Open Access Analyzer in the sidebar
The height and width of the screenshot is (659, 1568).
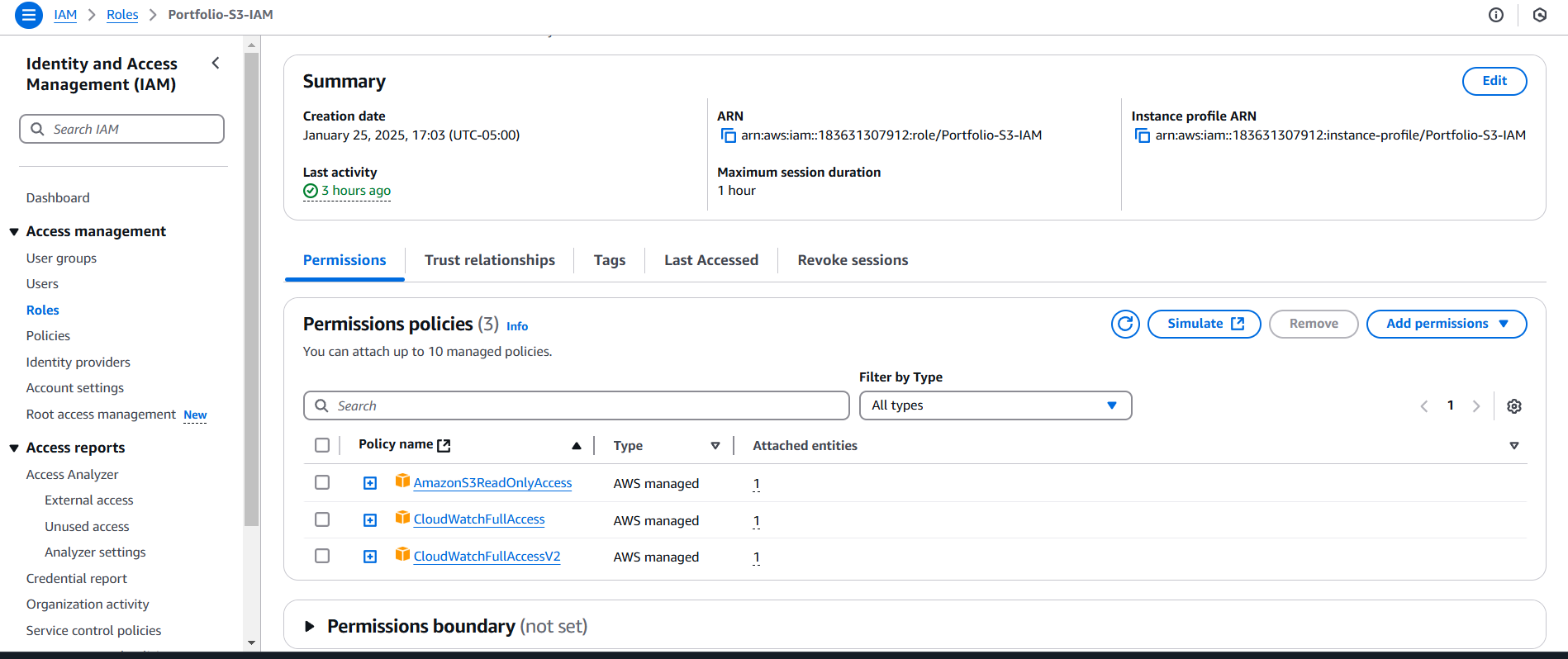(x=72, y=475)
